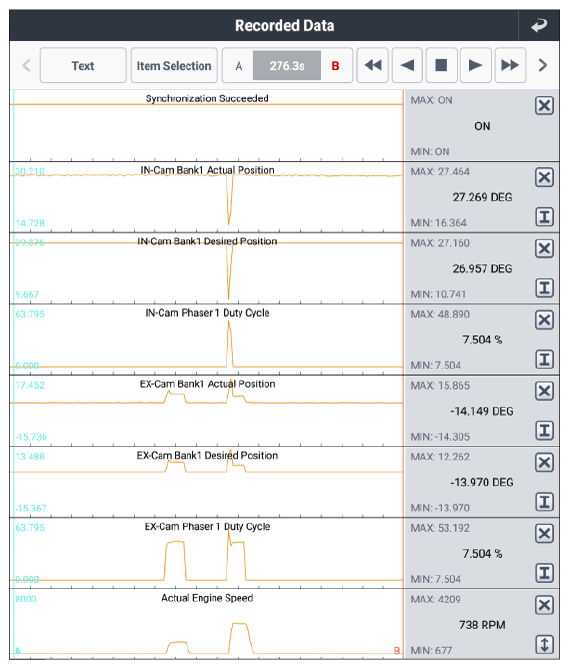Click the 276.3s time position display

(x=287, y=66)
